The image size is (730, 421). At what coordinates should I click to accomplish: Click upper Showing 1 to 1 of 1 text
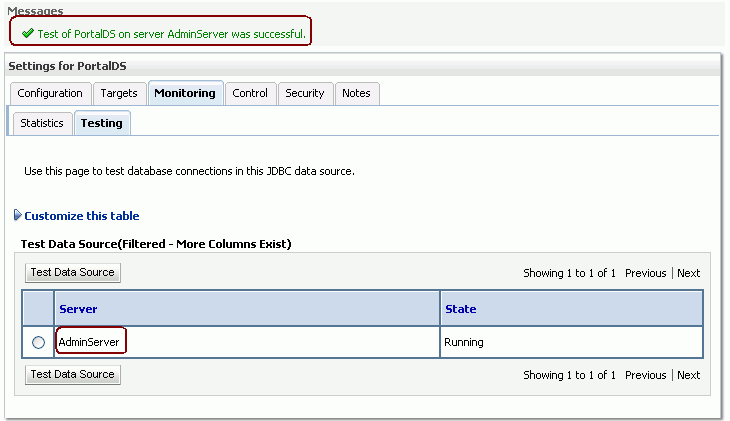(569, 273)
